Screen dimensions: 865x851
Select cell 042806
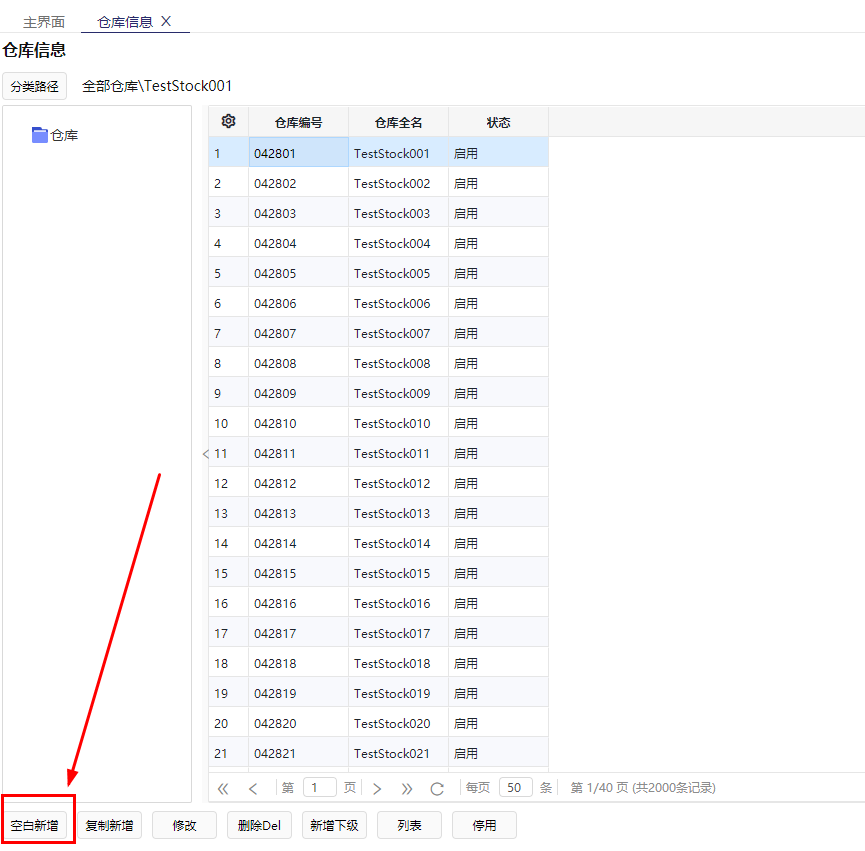pos(298,303)
